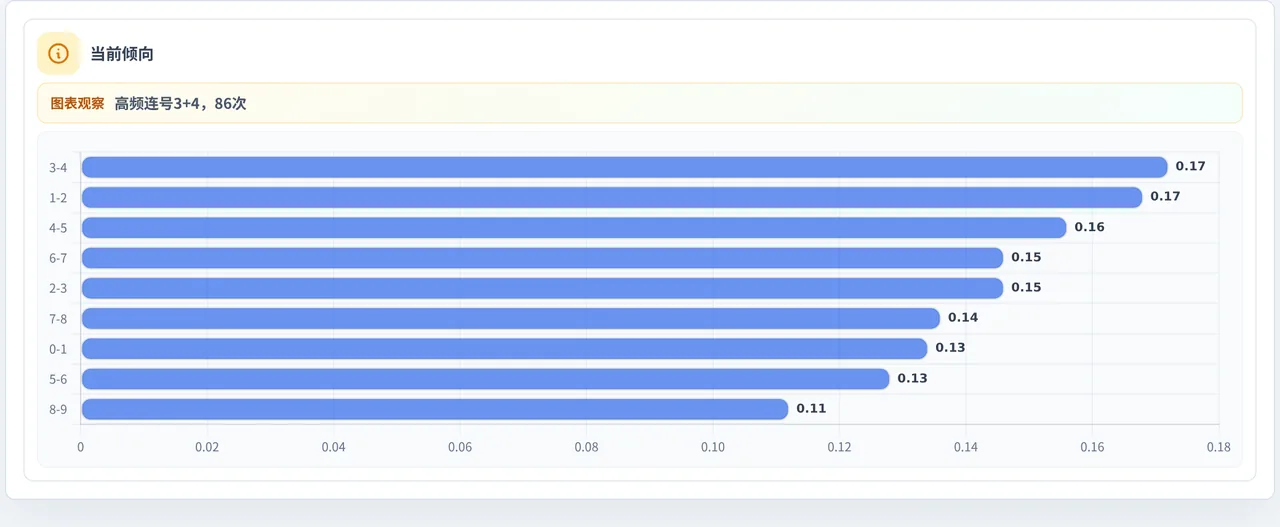The image size is (1280, 527).
Task: Select the 0-1 bar
Action: (504, 348)
